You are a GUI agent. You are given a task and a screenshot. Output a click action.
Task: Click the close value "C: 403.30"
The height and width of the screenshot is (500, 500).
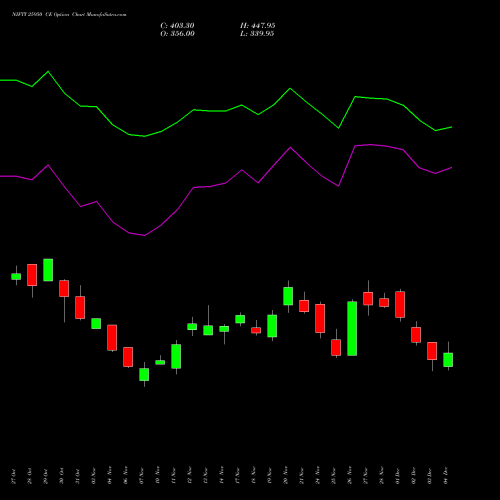point(177,26)
